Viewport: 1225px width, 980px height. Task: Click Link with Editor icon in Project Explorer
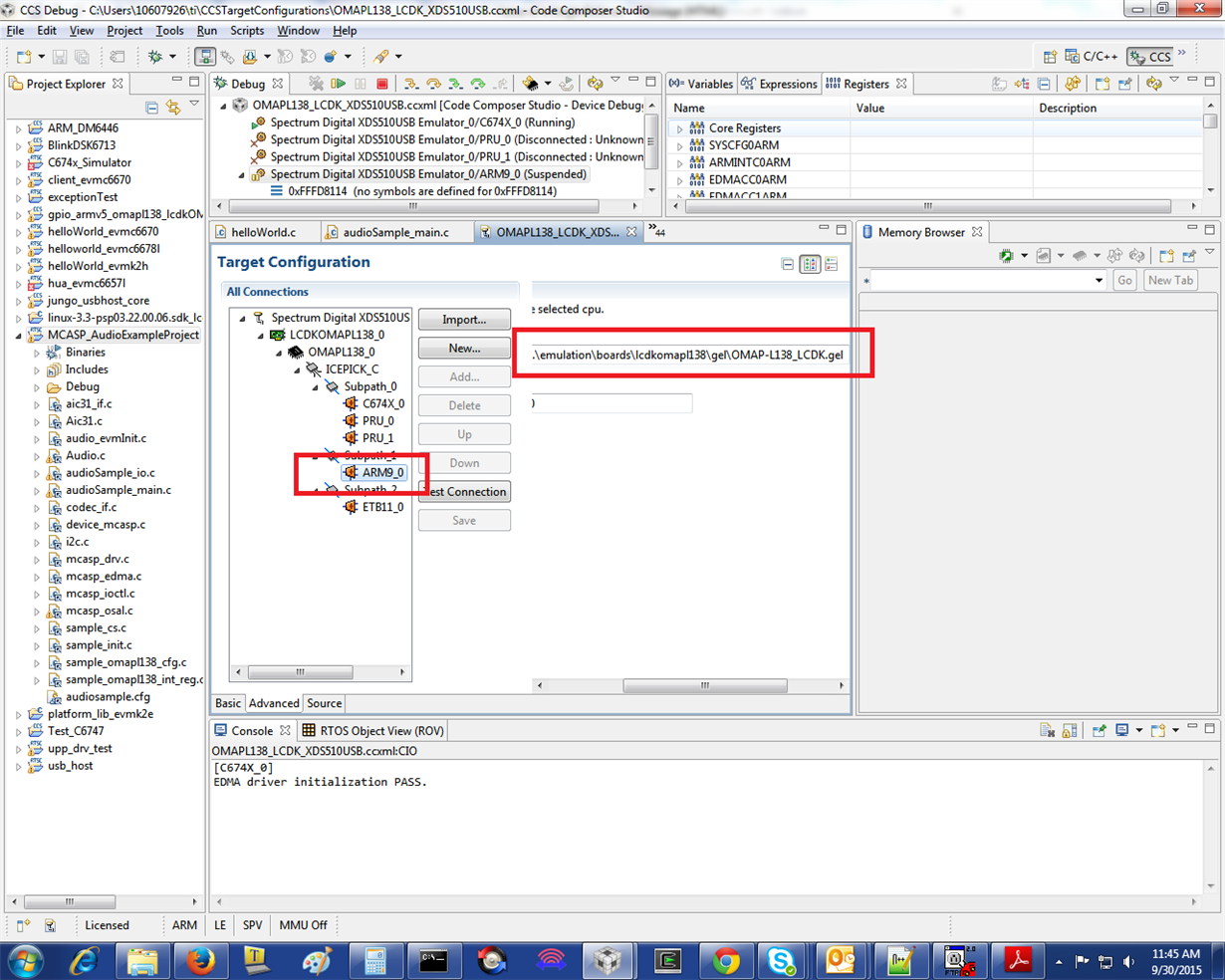(x=173, y=107)
